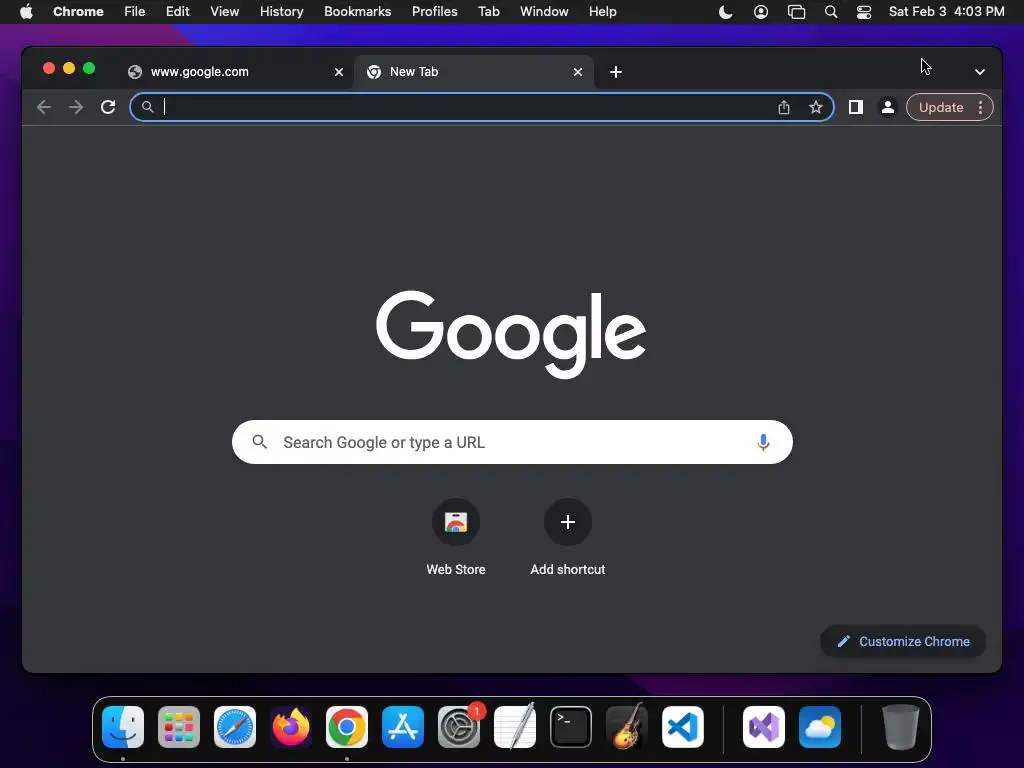Open the History menu

click(x=281, y=12)
